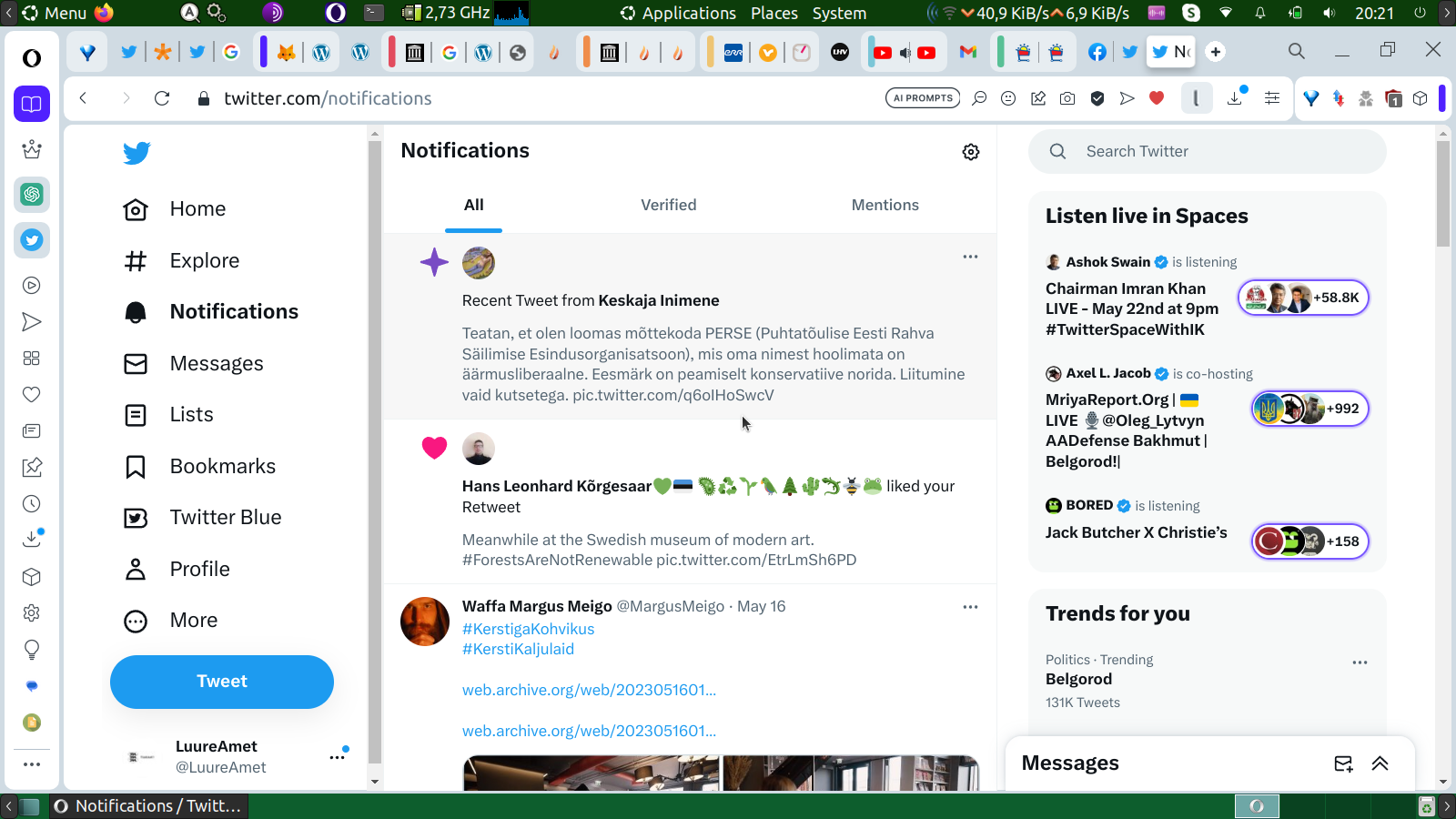Open Settings gear in Opera sidebar
Screen dimensions: 1456x819
click(32, 613)
